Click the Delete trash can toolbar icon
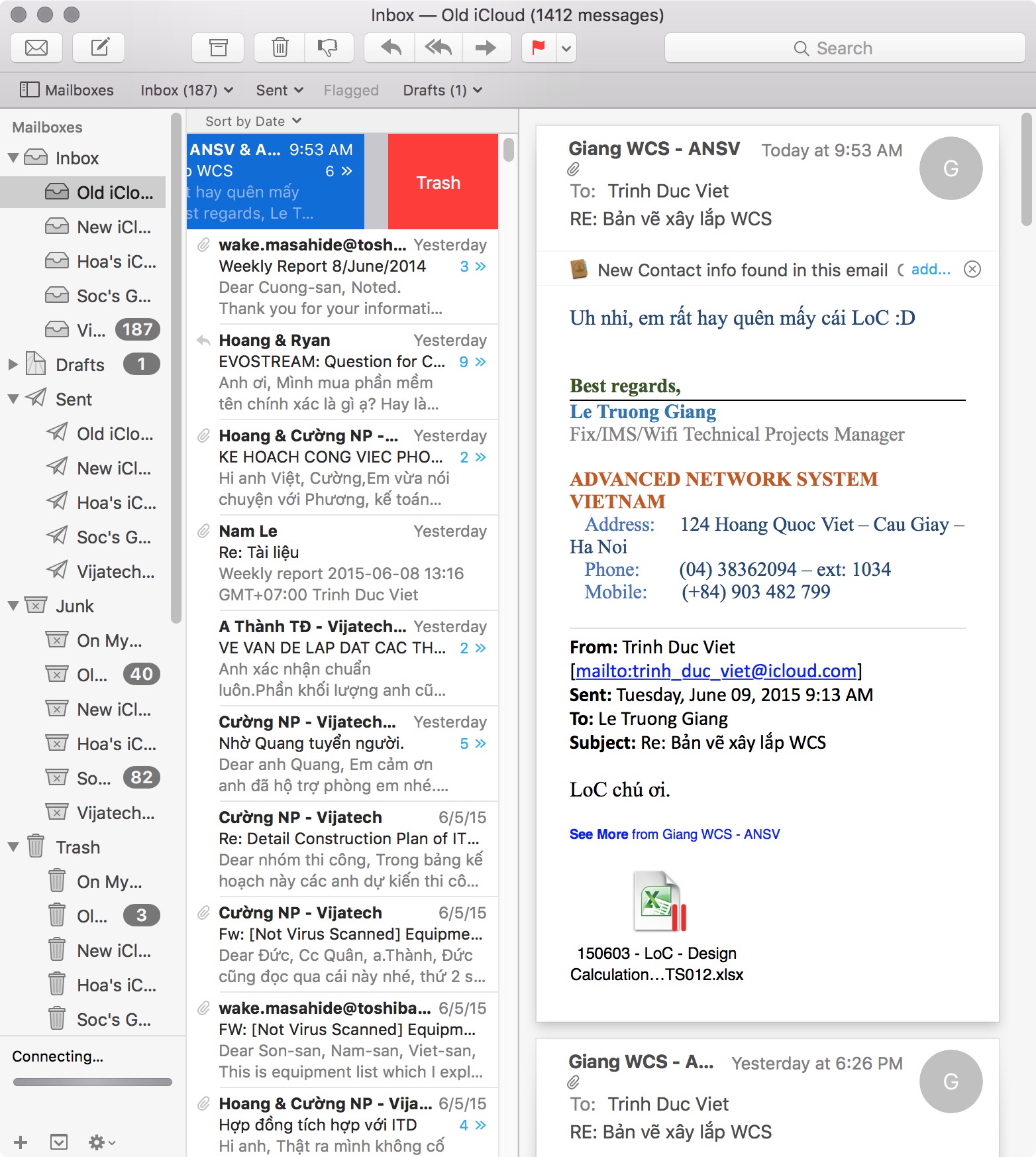This screenshot has height=1157, width=1036. (x=280, y=48)
